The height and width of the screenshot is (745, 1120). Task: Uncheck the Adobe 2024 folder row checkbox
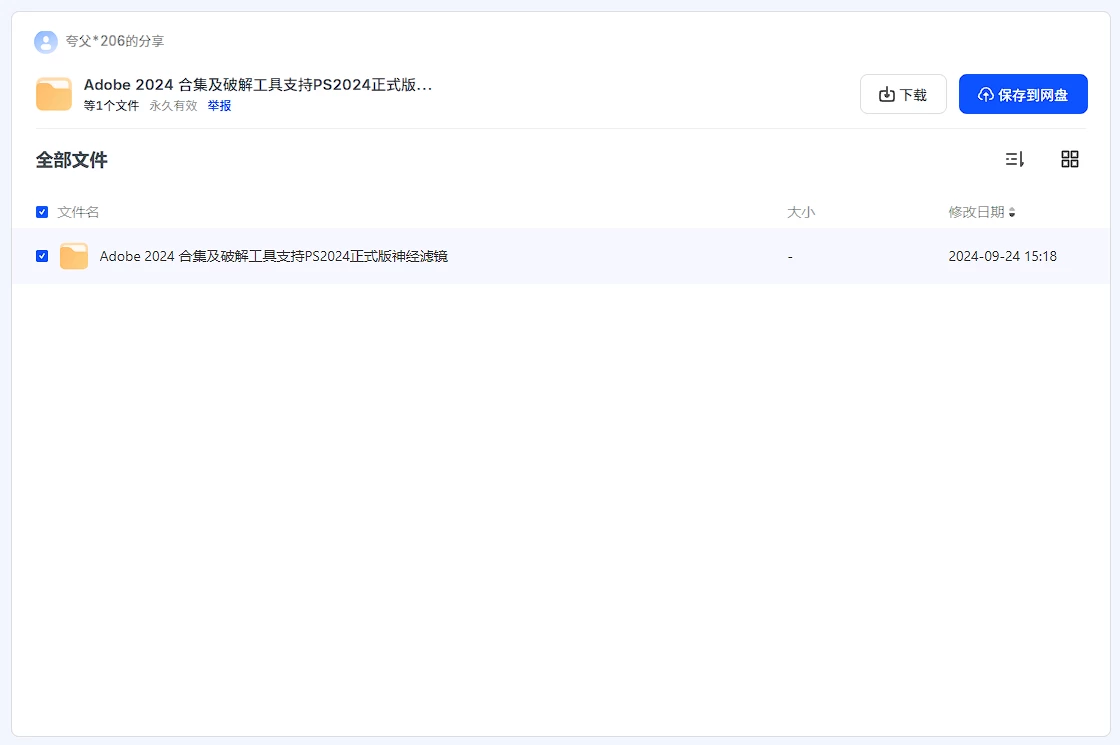click(42, 256)
